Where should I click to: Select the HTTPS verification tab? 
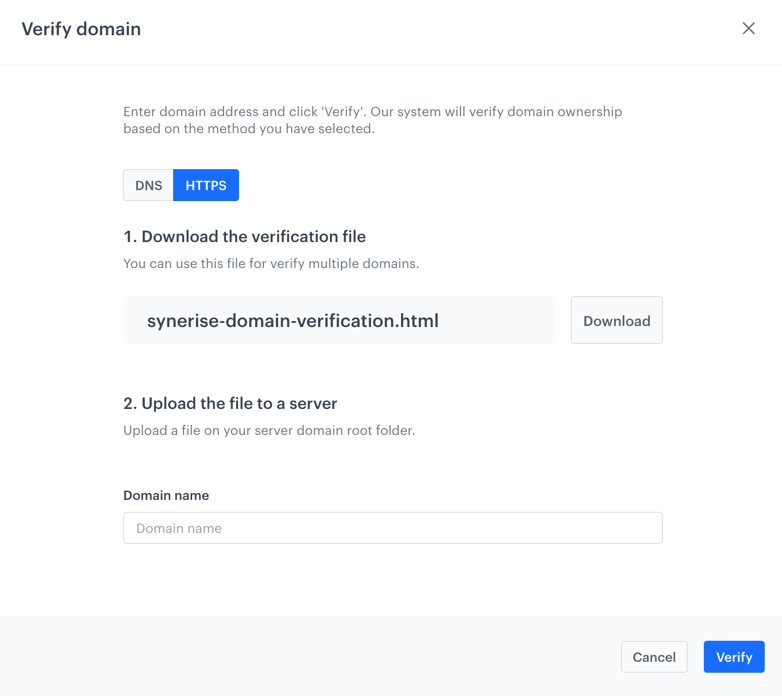coord(206,185)
